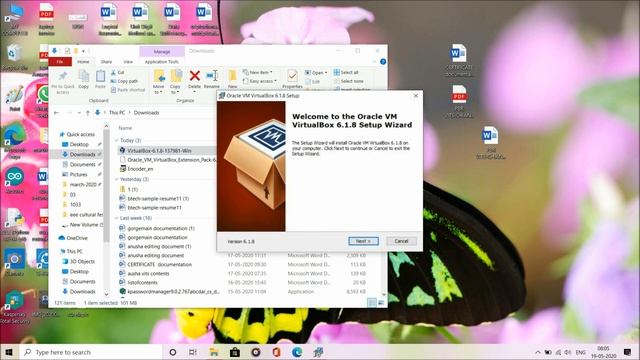Viewport: 640px width, 360px height.
Task: Click Select all in the ribbon
Action: [x=346, y=72]
